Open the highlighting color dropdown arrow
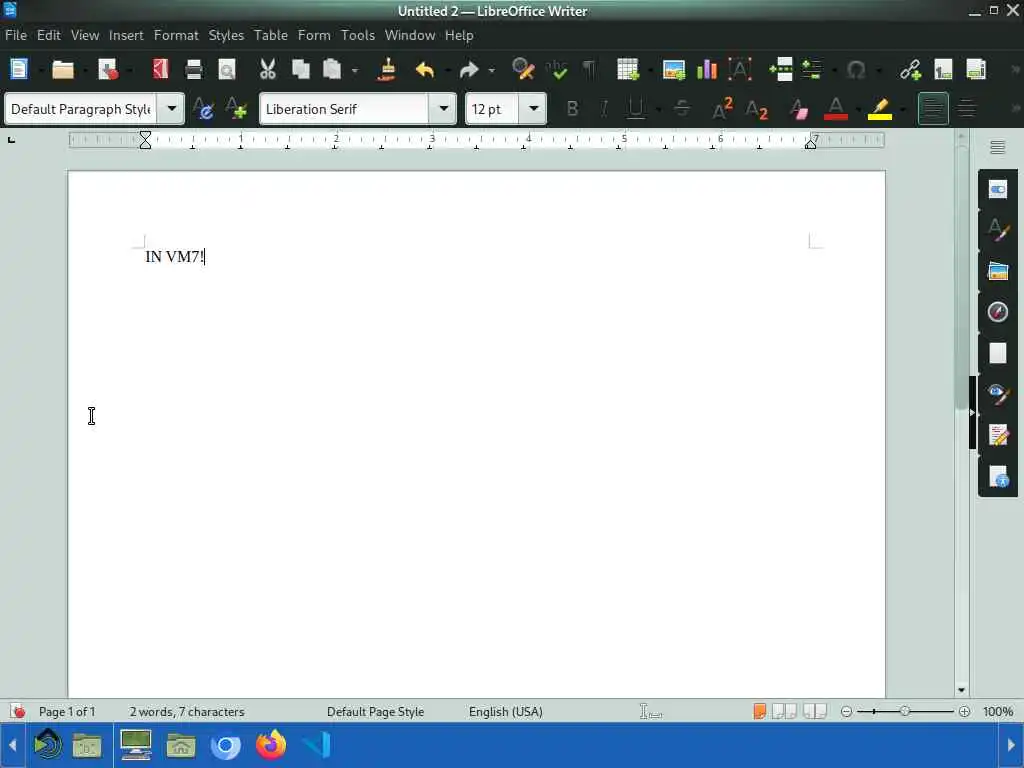This screenshot has height=768, width=1024. point(903,110)
